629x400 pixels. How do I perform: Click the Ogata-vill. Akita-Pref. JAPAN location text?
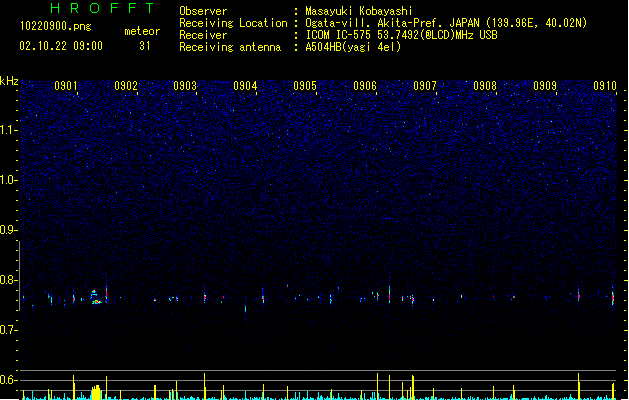446,23
